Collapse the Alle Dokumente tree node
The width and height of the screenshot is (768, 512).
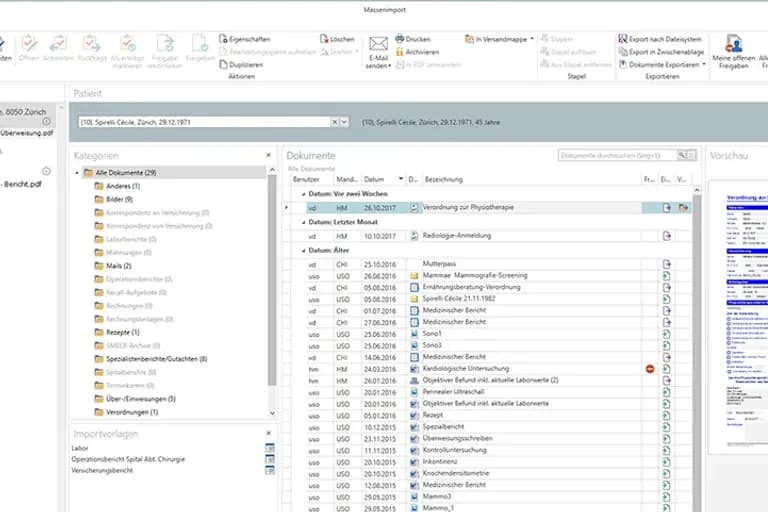(x=77, y=172)
